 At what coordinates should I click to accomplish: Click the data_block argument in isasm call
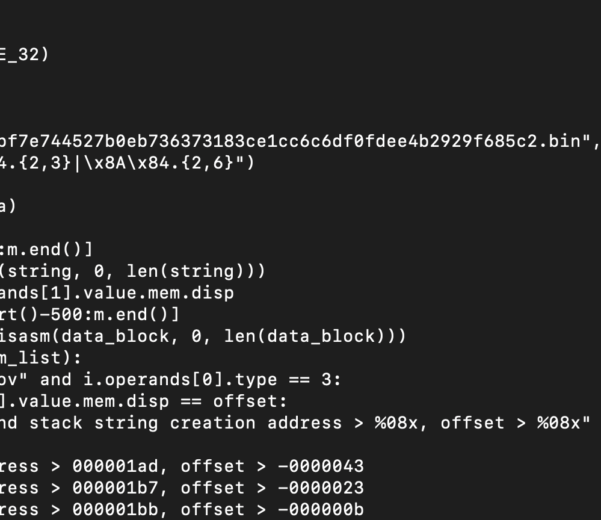115,336
